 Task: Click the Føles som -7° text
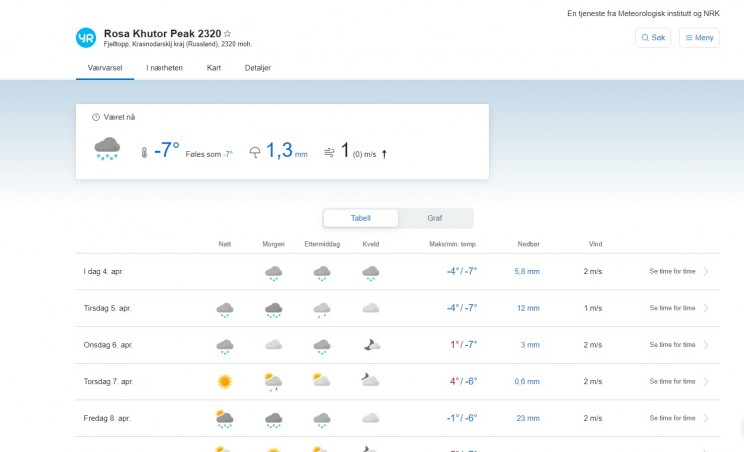[x=209, y=154]
